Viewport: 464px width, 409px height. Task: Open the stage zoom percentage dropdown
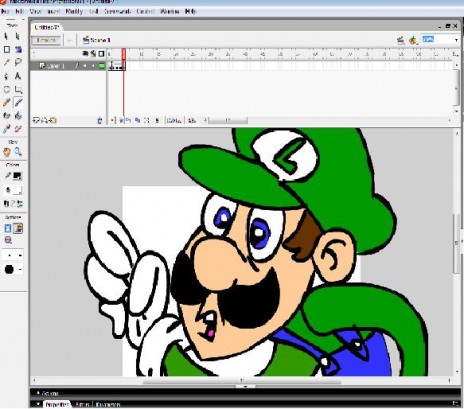441,40
